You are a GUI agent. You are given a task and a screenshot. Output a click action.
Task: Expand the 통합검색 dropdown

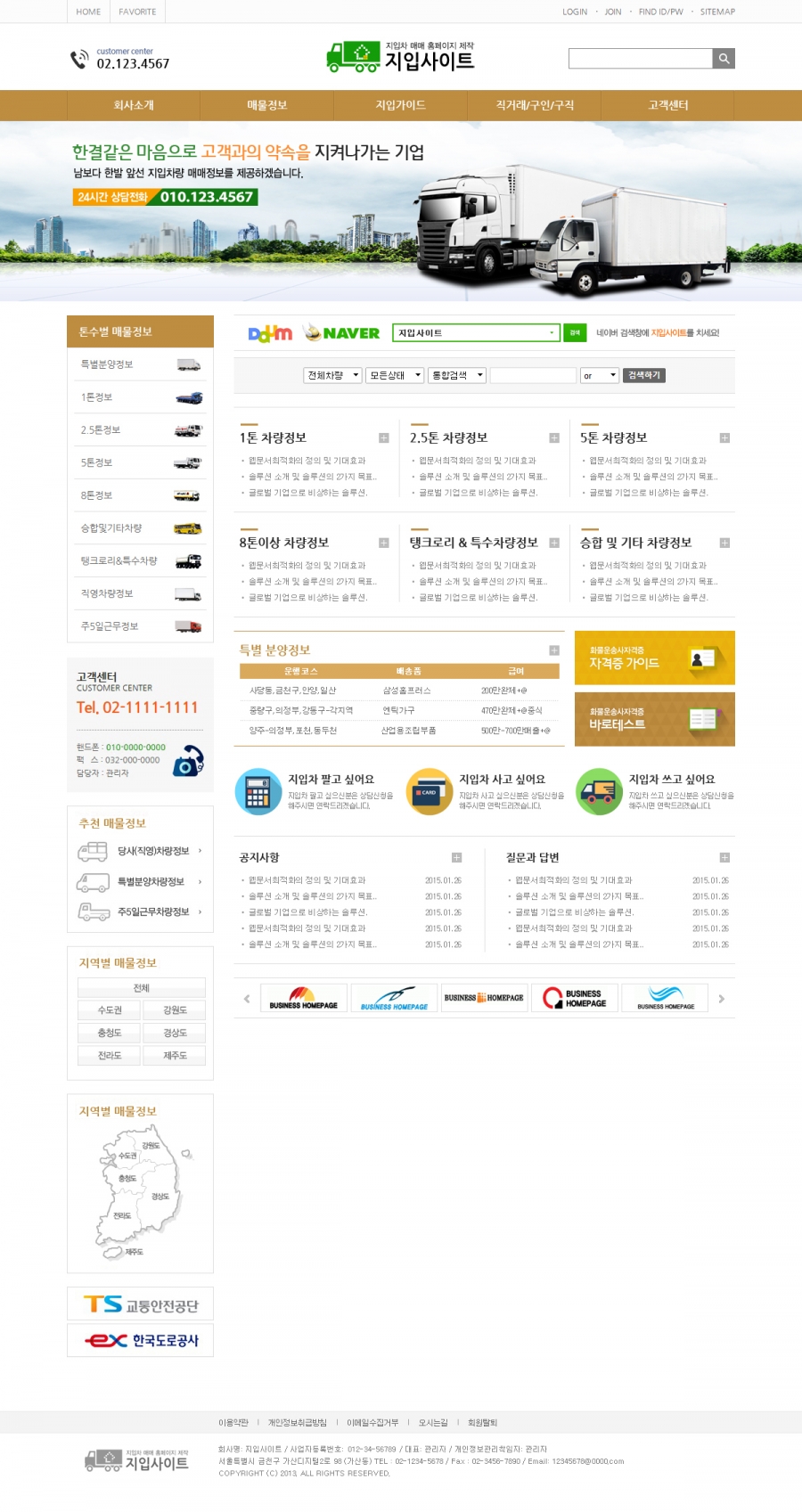[456, 376]
